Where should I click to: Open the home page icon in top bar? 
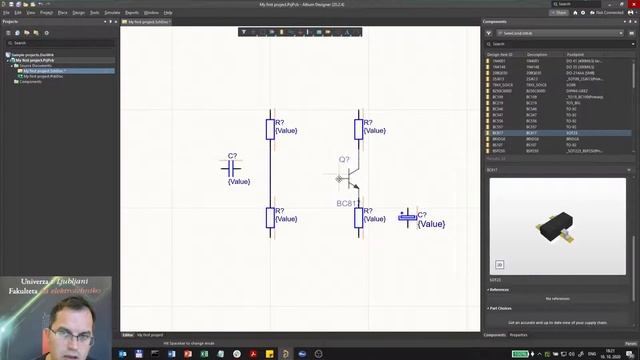click(575, 13)
